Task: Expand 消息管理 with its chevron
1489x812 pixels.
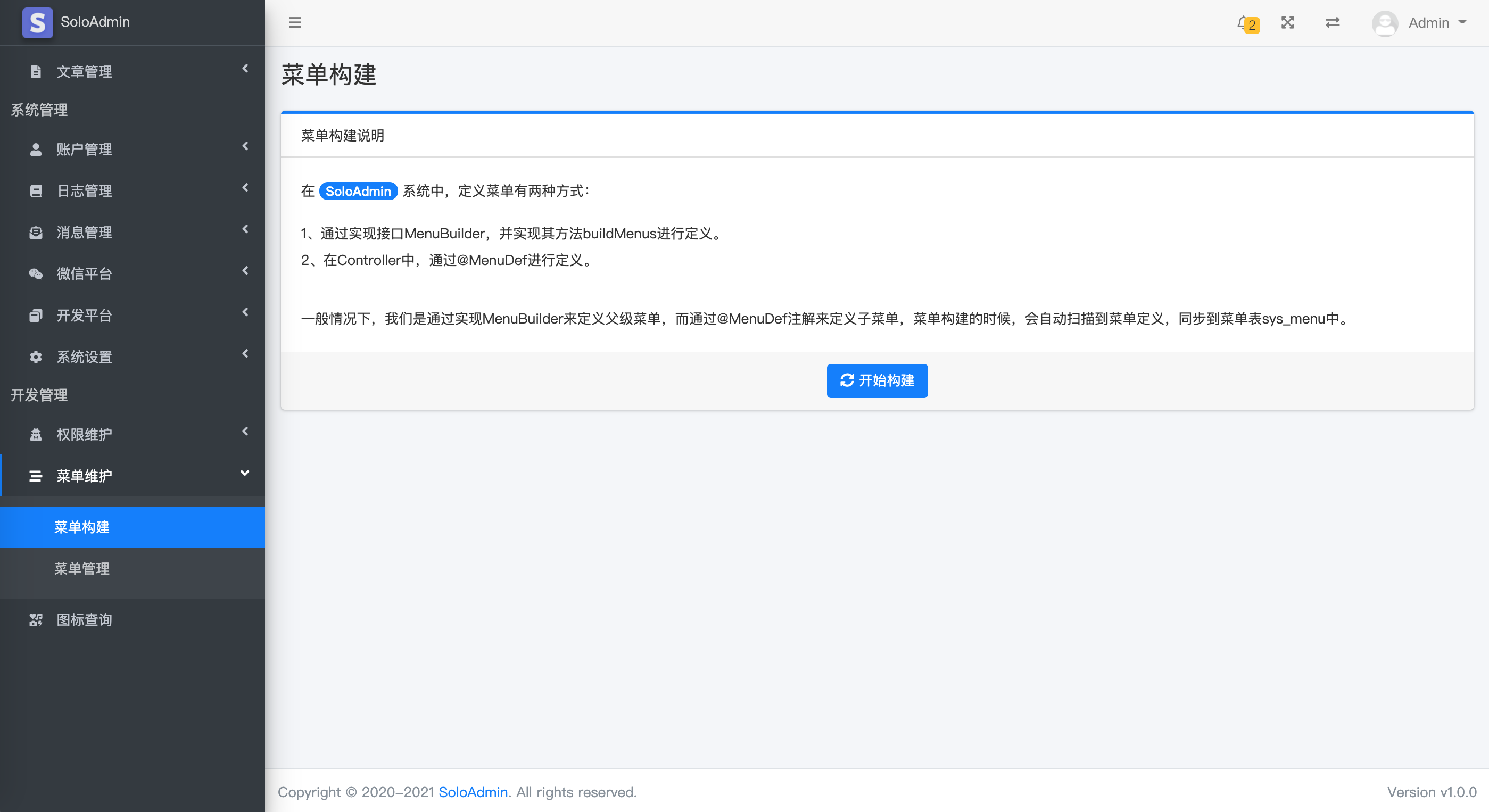Action: click(x=245, y=229)
